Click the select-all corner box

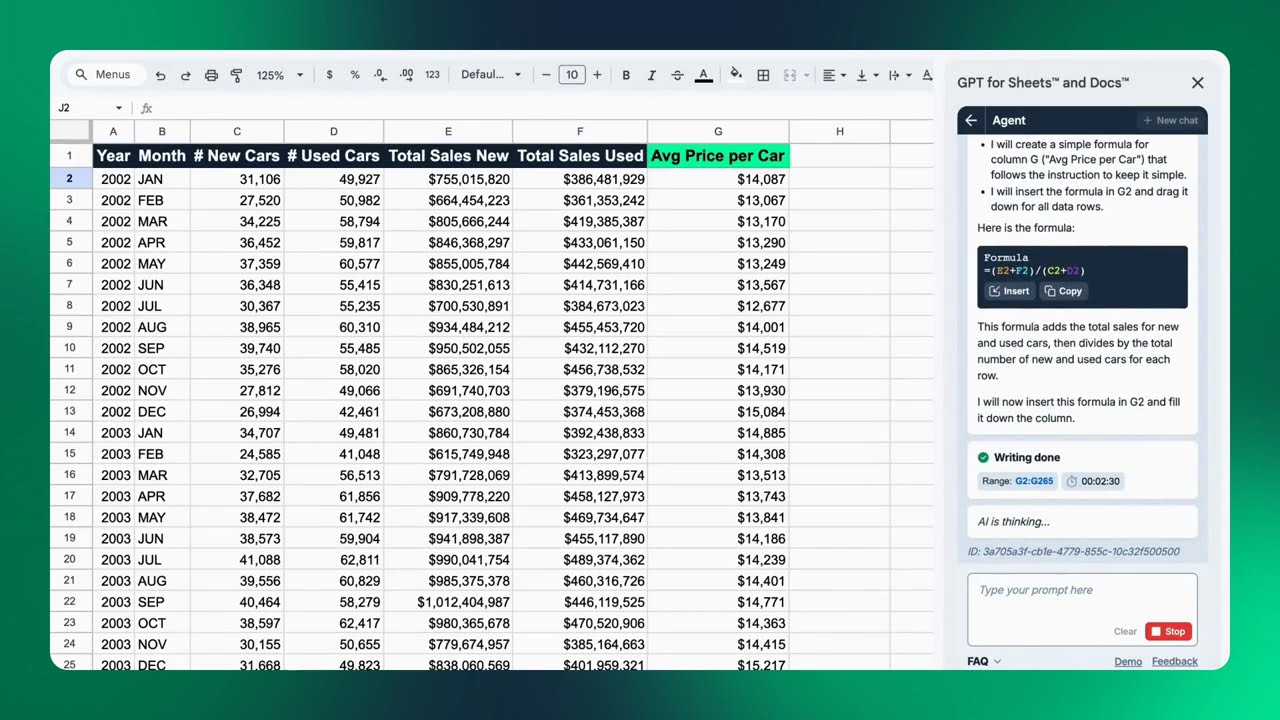(71, 132)
